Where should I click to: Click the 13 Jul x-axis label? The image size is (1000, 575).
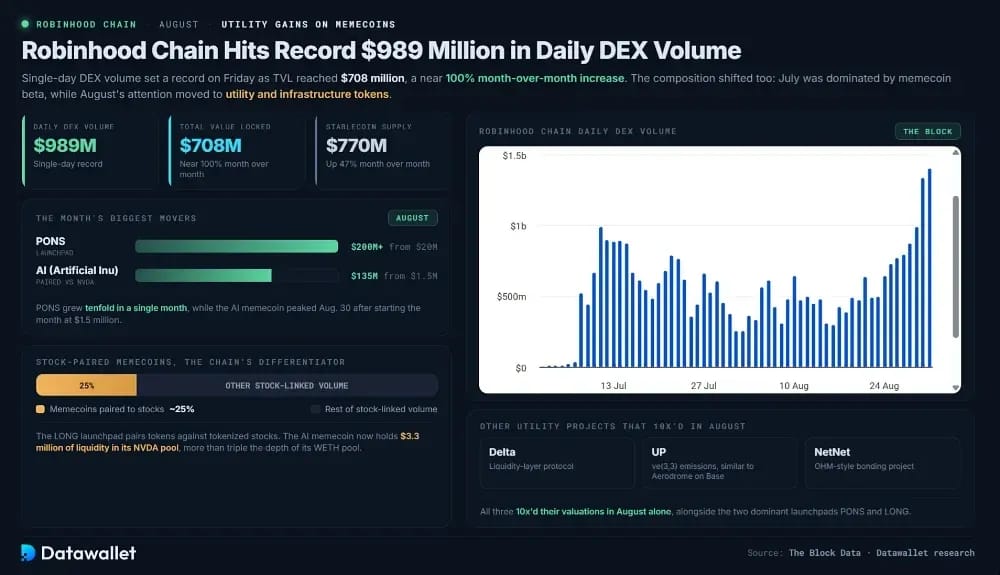click(x=614, y=386)
